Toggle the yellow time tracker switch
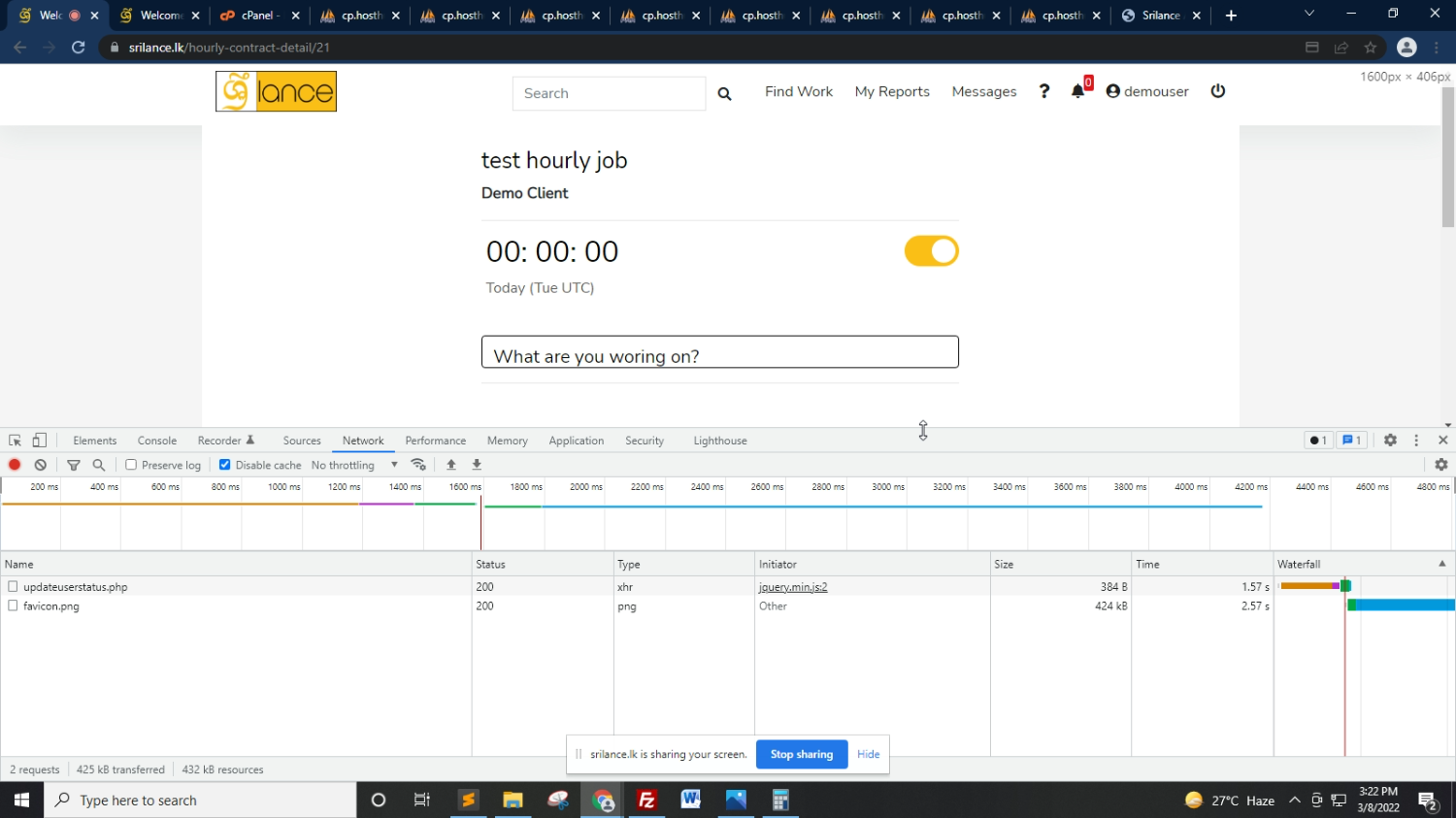This screenshot has width=1456, height=818. point(931,251)
